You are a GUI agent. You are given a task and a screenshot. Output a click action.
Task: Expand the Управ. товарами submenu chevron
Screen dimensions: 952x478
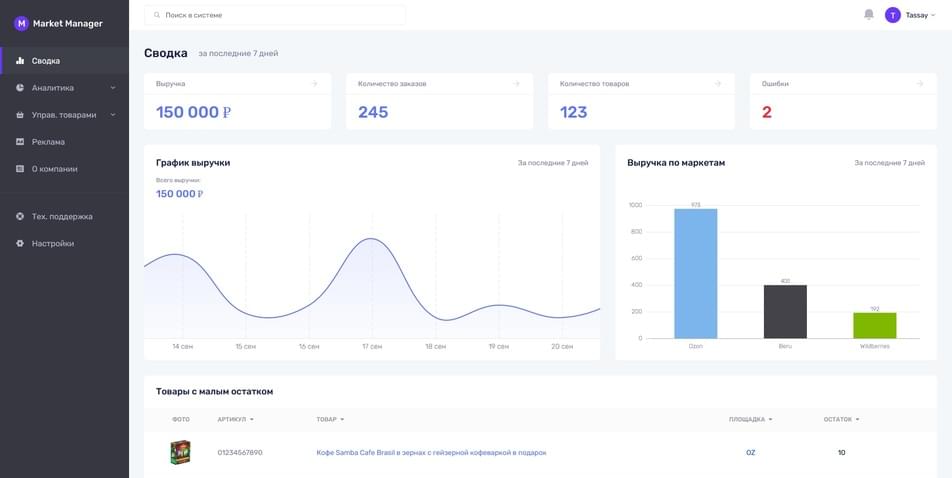[113, 115]
